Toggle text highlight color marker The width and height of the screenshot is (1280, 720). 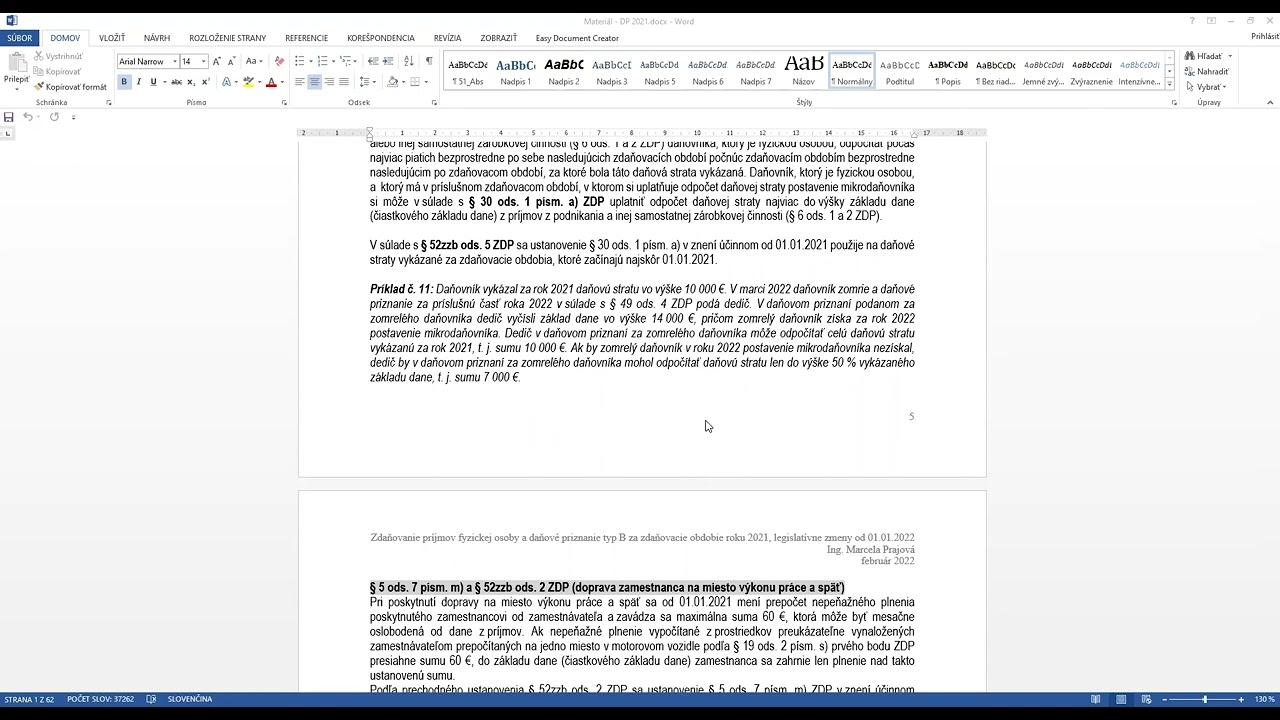click(x=248, y=82)
